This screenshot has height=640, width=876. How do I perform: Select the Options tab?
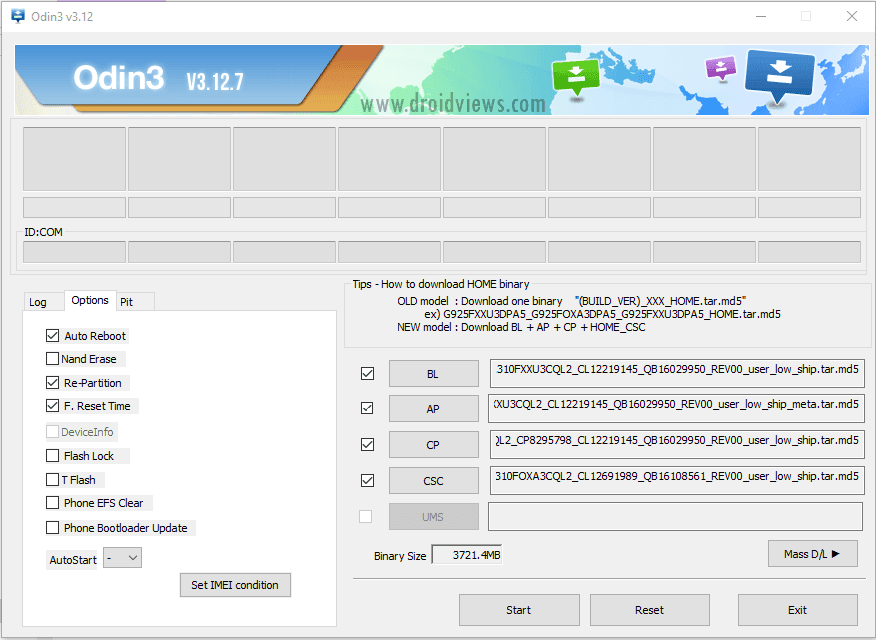90,300
